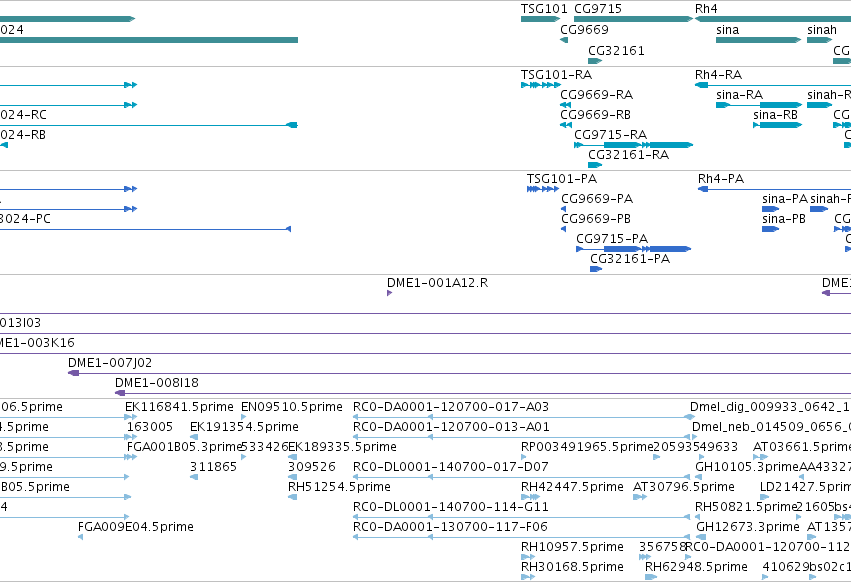Image resolution: width=851 pixels, height=582 pixels.
Task: Select the CG9715 gene bar
Action: click(x=633, y=19)
